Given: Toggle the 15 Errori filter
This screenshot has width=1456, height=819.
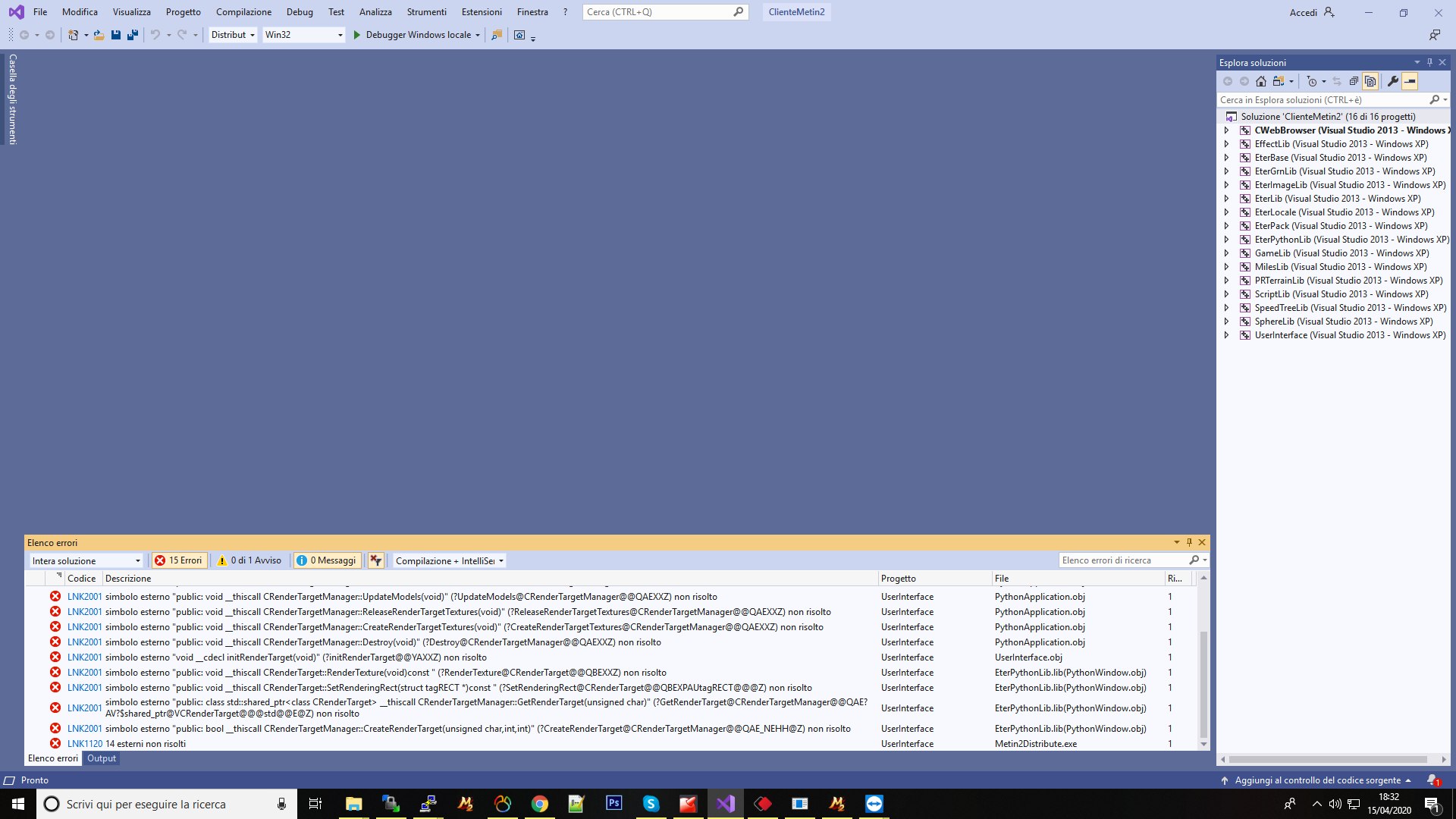Looking at the screenshot, I should (x=179, y=560).
